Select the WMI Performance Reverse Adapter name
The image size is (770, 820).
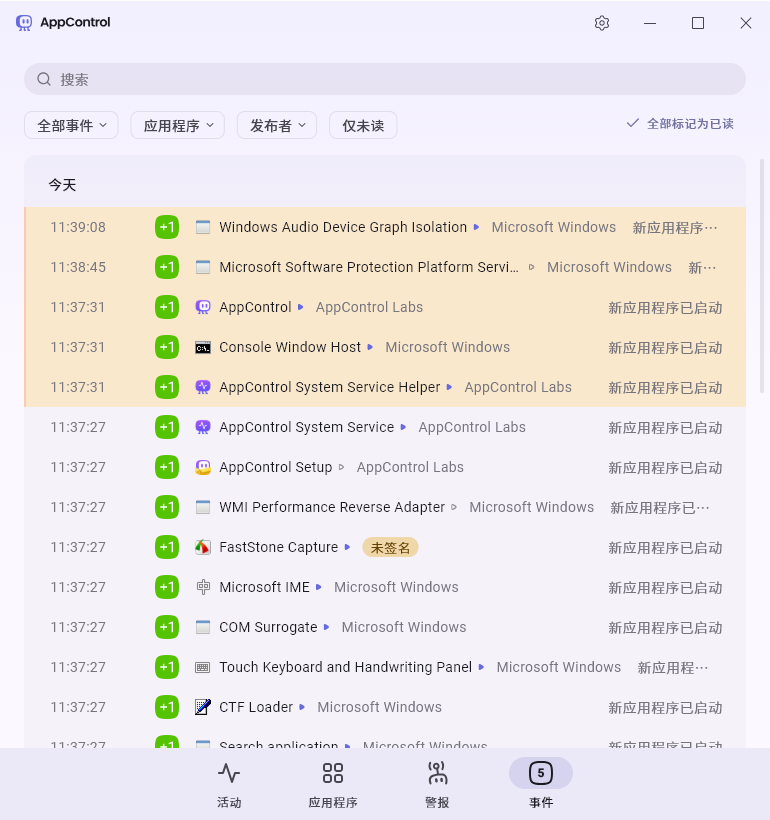coord(332,507)
